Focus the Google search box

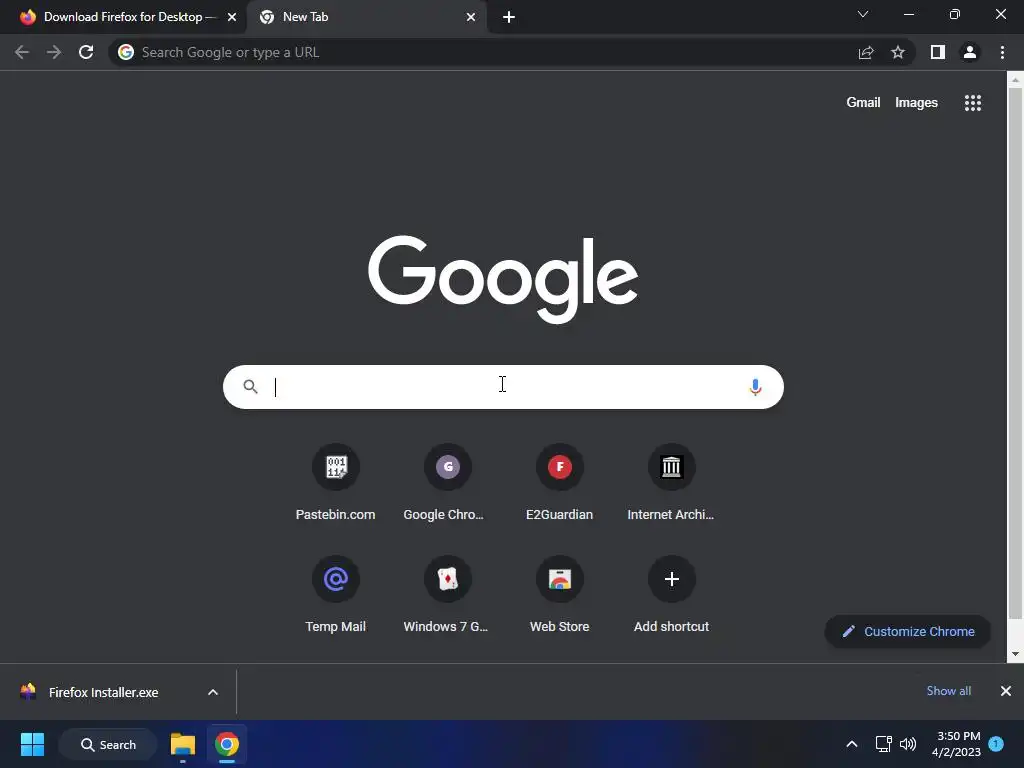[503, 387]
